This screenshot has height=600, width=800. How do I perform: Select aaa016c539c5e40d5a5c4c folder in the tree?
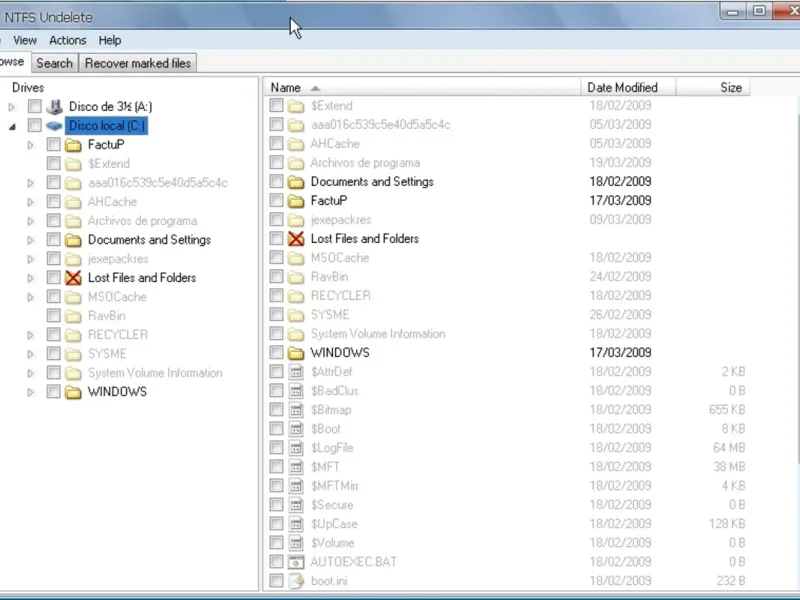(158, 183)
